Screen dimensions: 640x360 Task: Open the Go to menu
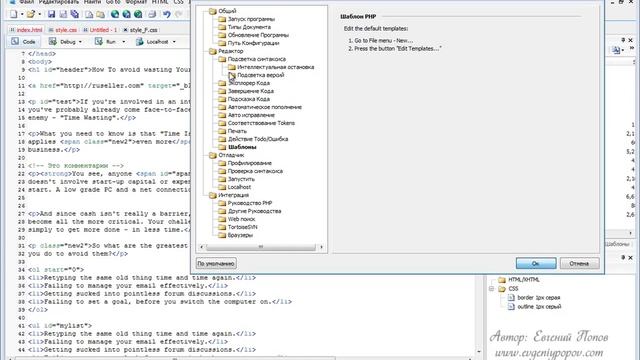[x=113, y=2]
